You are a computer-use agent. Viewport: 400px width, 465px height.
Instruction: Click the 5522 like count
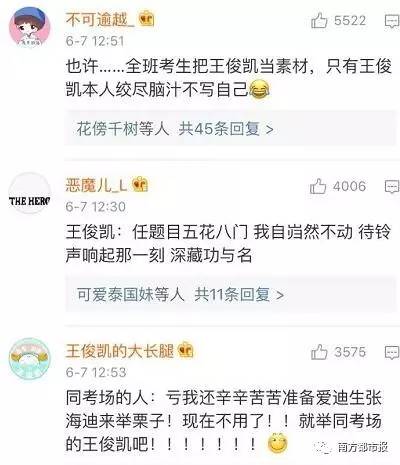coord(350,21)
